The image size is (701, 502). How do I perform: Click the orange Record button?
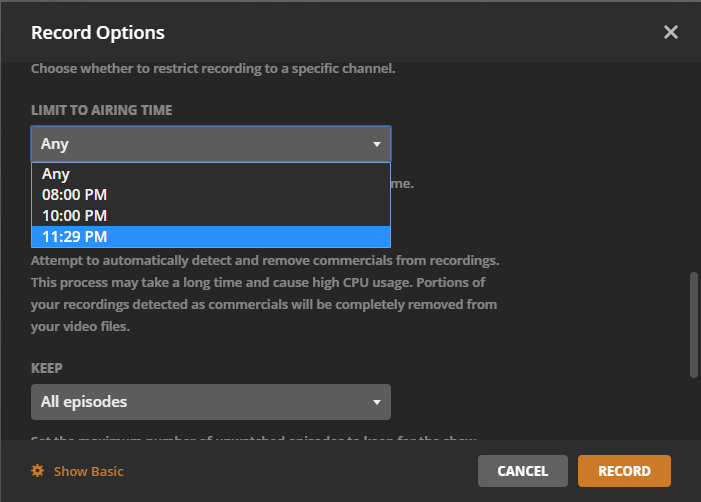(624, 471)
